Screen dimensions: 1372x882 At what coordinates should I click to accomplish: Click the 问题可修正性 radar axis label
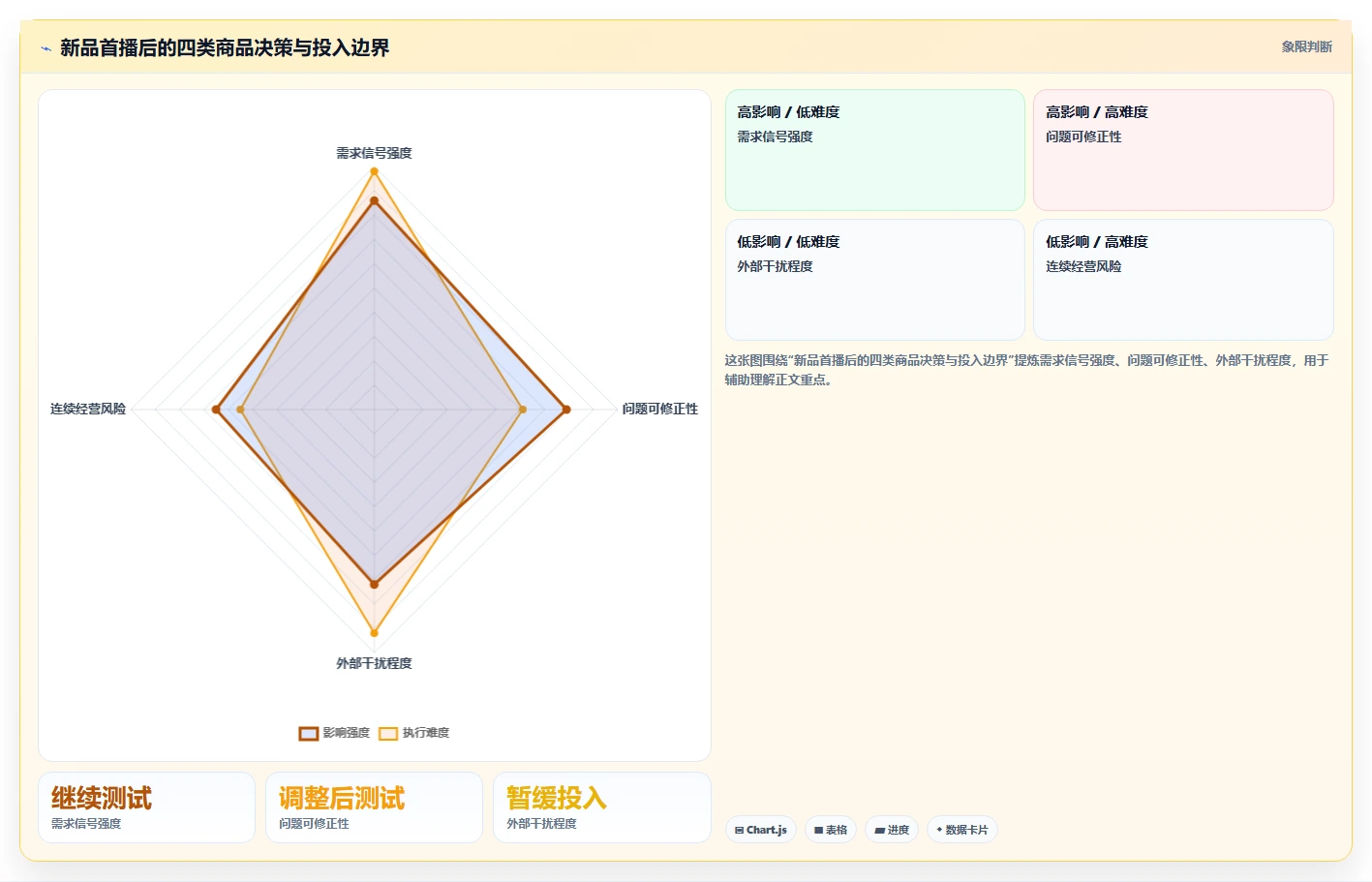tap(659, 409)
